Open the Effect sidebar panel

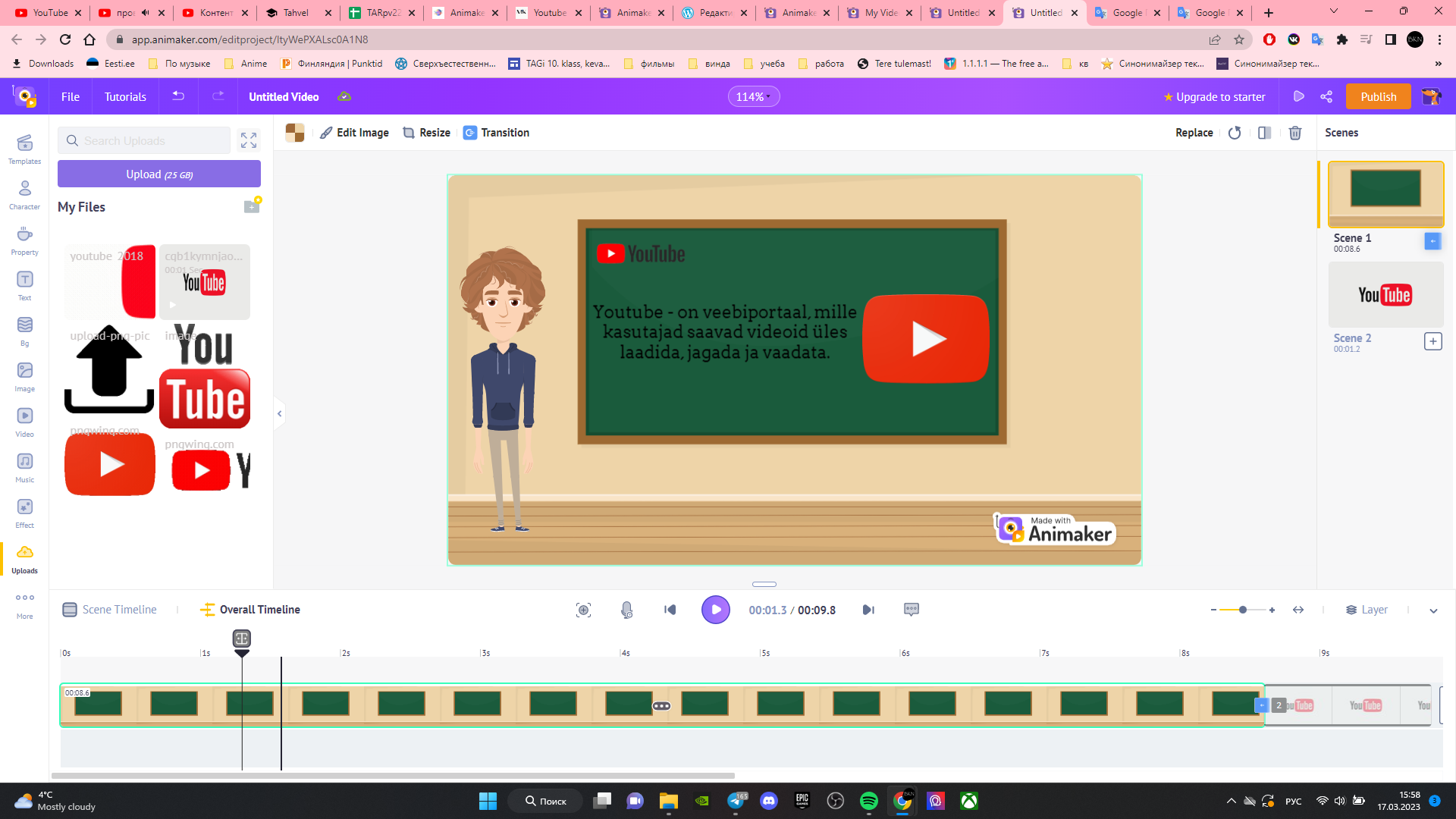(24, 513)
